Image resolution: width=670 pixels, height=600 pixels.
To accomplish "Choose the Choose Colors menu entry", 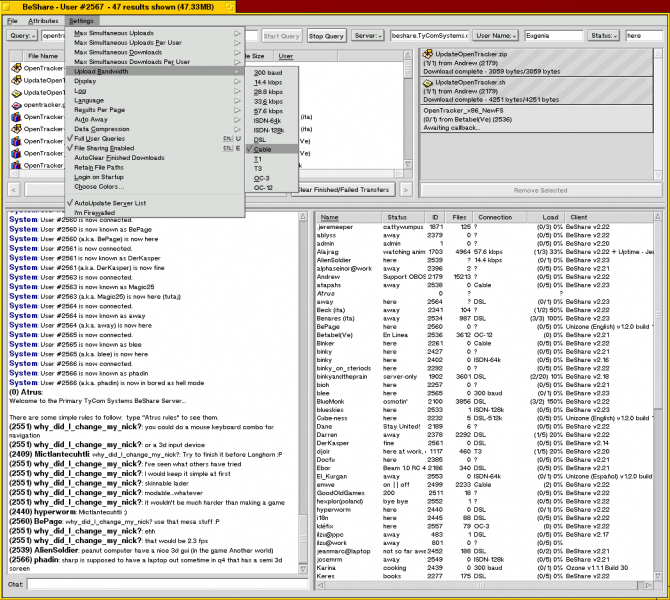I will (155, 187).
